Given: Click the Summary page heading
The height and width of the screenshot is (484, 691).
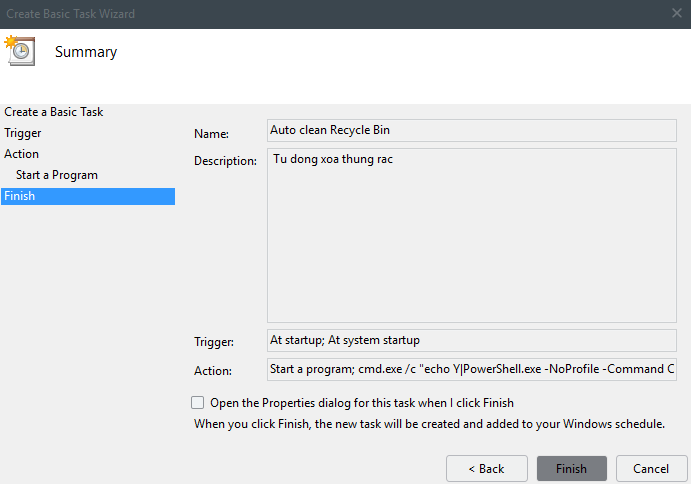Looking at the screenshot, I should (x=86, y=52).
